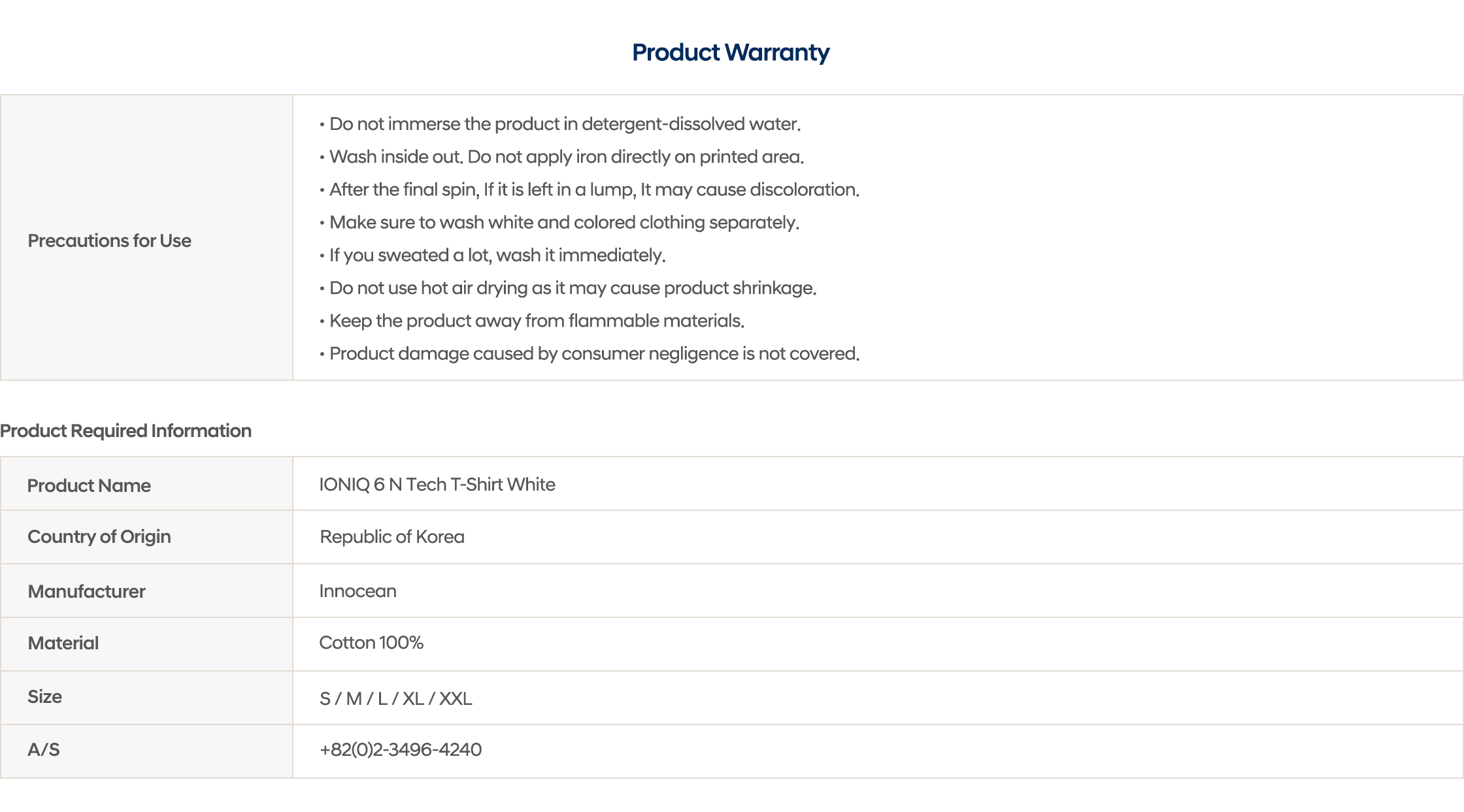This screenshot has width=1464, height=812.
Task: Click the Product Warranty heading
Action: (731, 52)
